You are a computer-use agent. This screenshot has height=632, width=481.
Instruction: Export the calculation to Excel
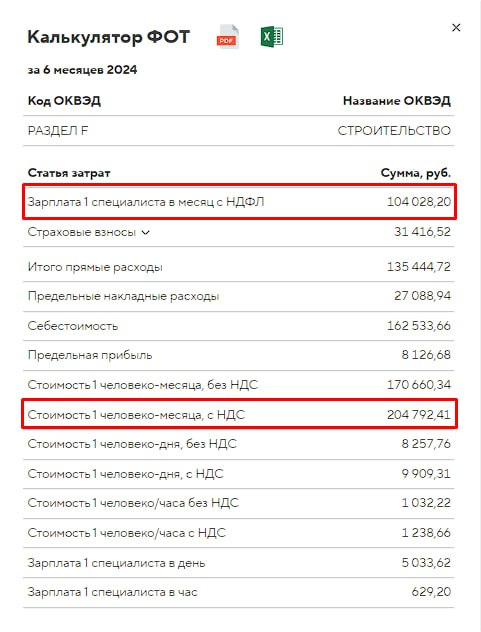(x=272, y=37)
